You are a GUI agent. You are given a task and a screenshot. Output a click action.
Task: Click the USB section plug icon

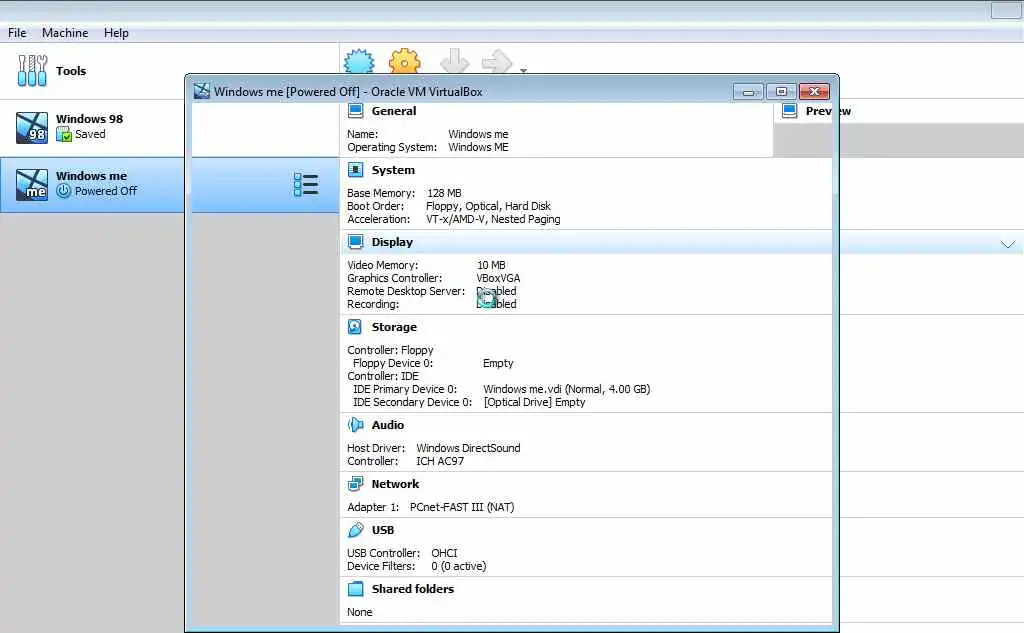355,530
